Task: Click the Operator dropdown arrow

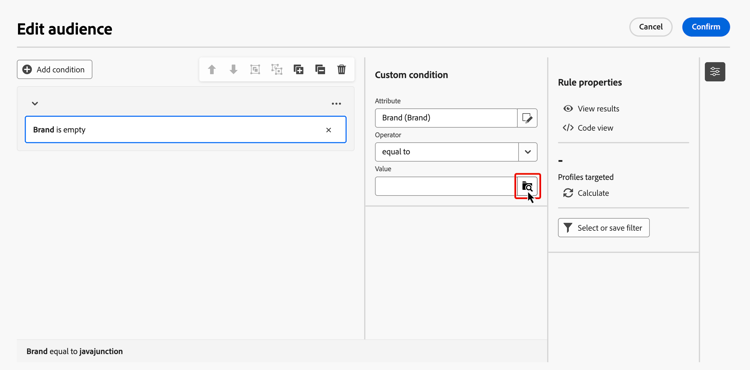Action: click(528, 152)
